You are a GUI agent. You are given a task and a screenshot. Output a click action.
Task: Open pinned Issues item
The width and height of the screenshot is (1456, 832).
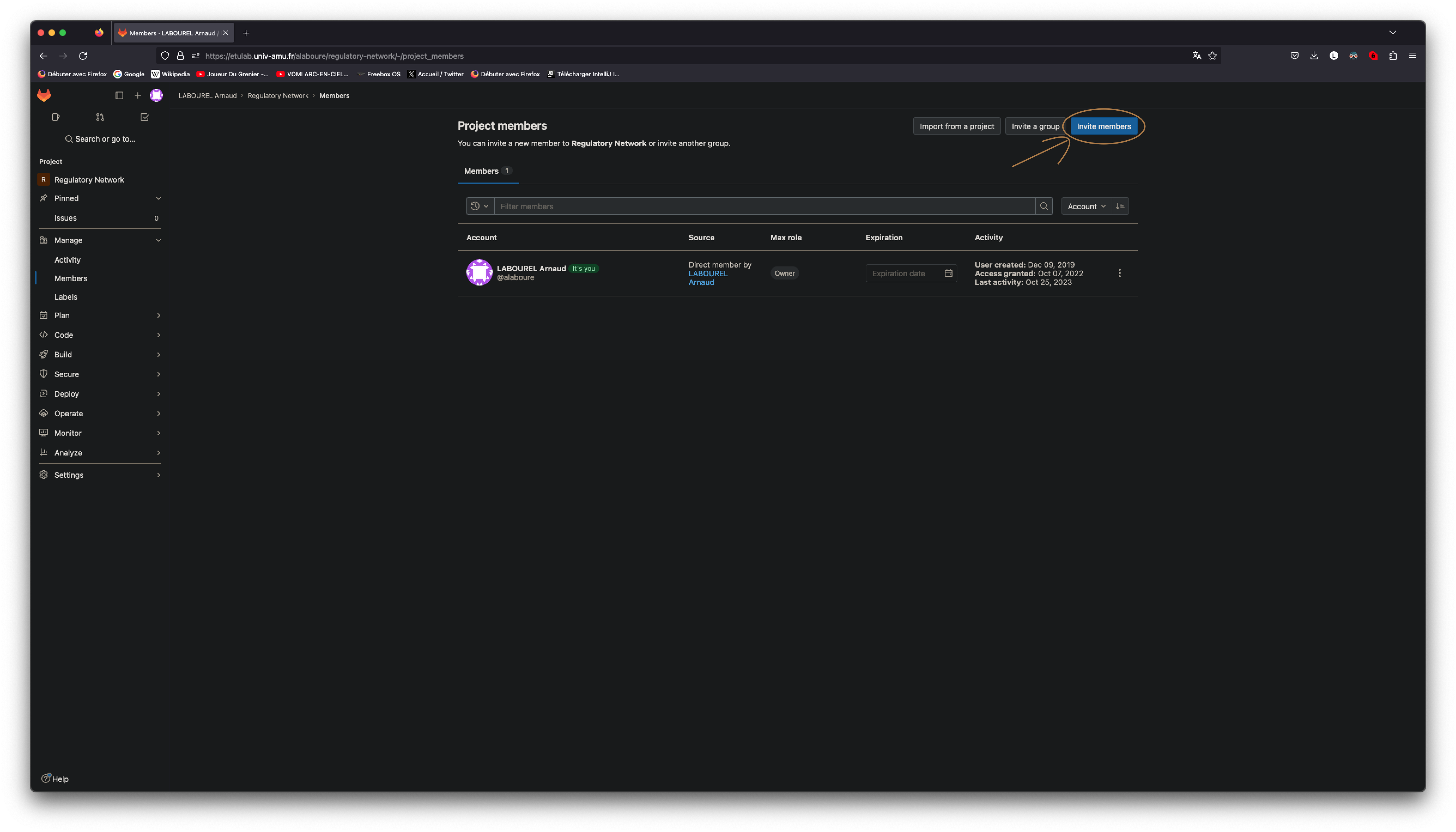(x=101, y=218)
